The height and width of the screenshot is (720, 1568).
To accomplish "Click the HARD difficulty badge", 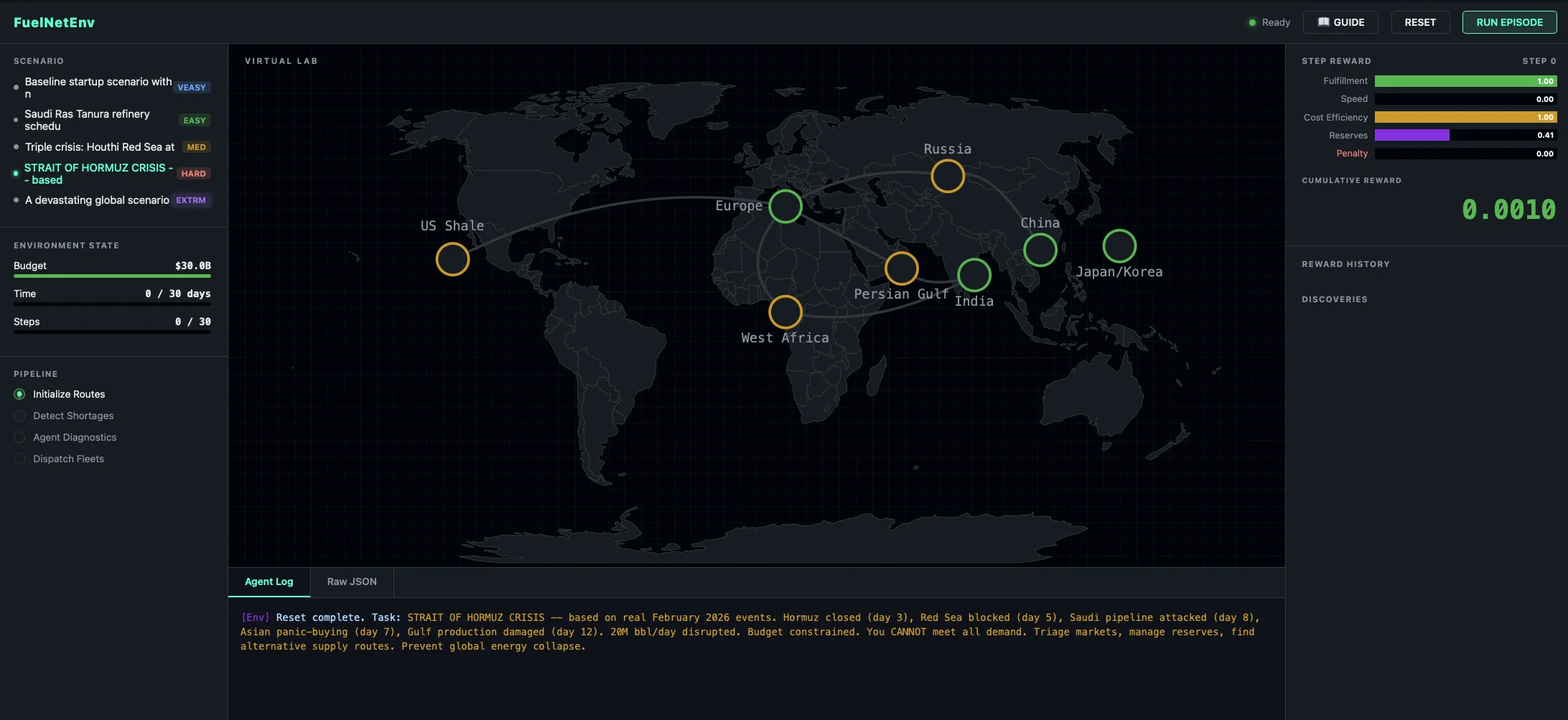I will tap(193, 174).
